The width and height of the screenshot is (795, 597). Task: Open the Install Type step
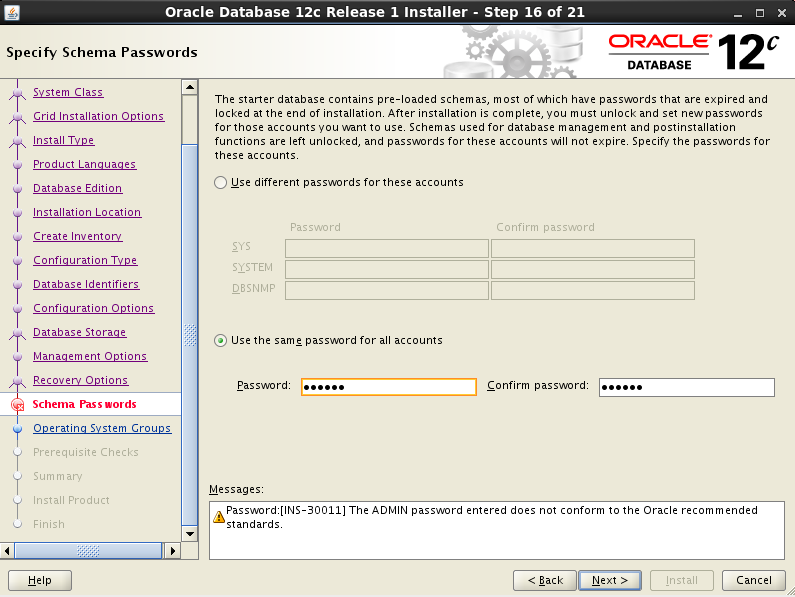(x=63, y=141)
